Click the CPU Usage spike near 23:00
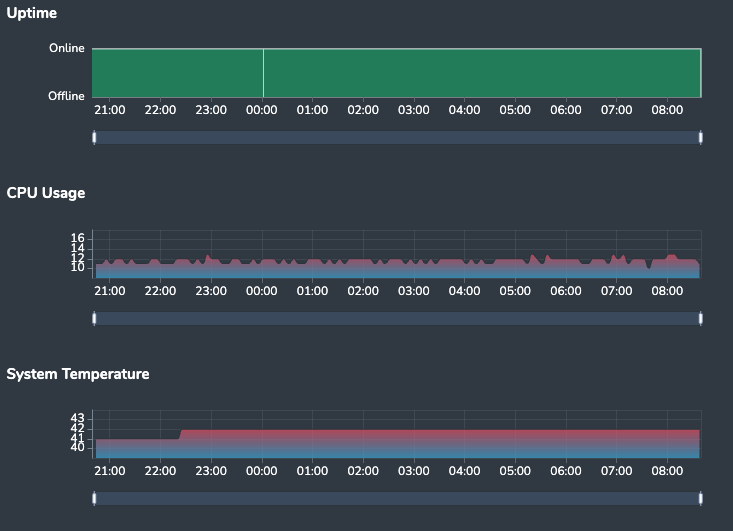733x531 pixels. tap(208, 258)
